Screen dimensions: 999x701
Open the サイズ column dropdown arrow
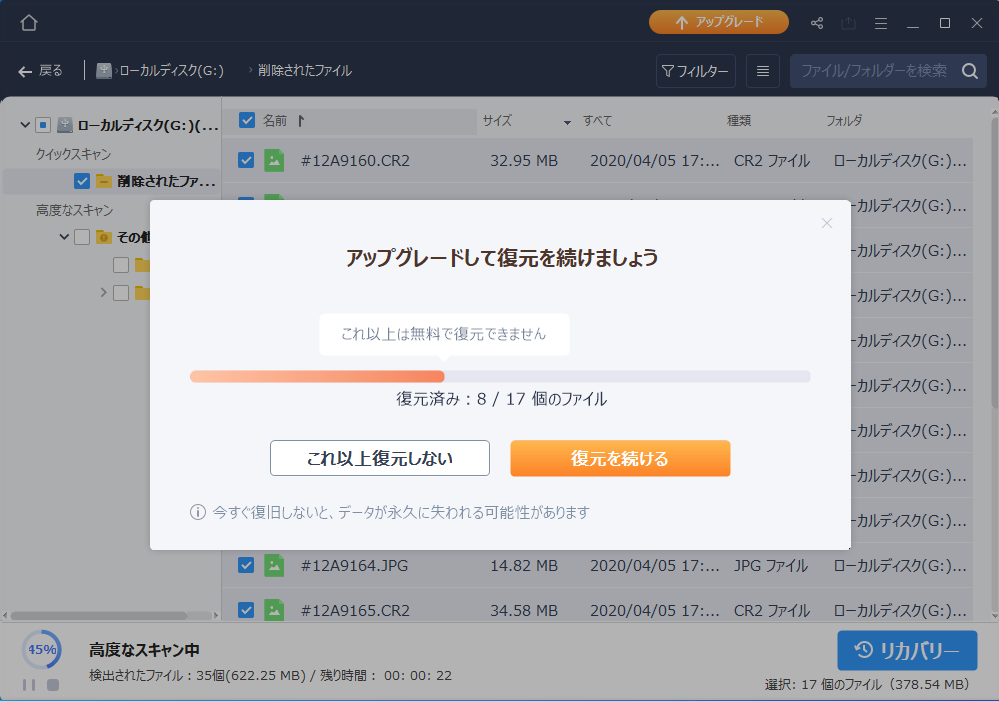567,122
